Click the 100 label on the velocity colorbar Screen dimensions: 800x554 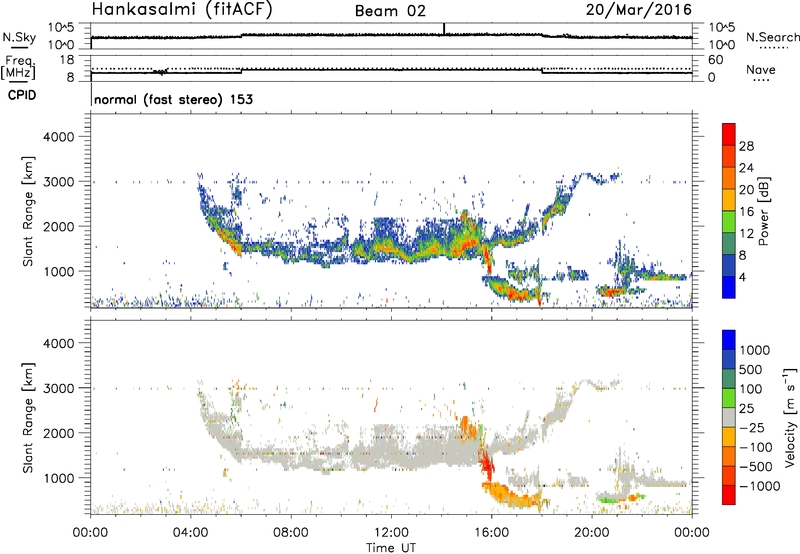point(751,389)
